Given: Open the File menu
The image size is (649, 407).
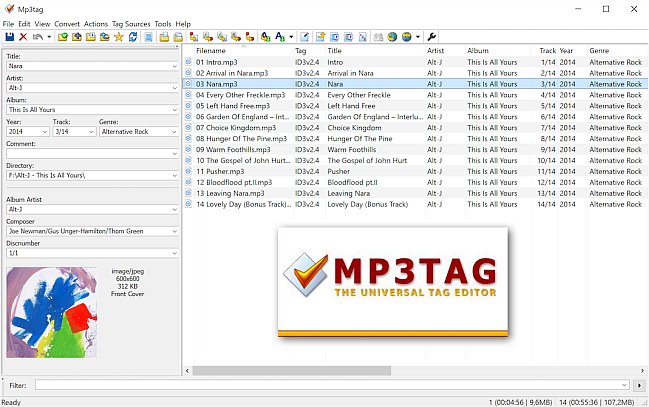Looking at the screenshot, I should point(8,24).
